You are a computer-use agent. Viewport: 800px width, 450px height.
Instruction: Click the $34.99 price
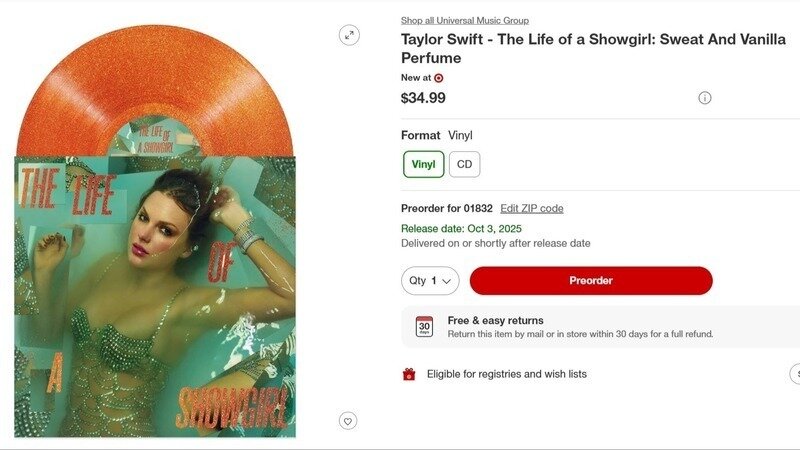coord(423,98)
